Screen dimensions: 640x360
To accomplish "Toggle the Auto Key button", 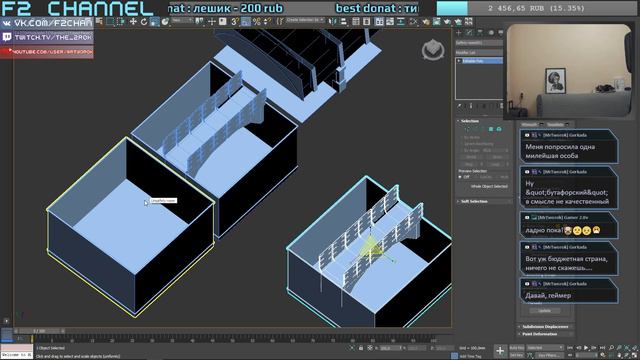I will point(517,348).
